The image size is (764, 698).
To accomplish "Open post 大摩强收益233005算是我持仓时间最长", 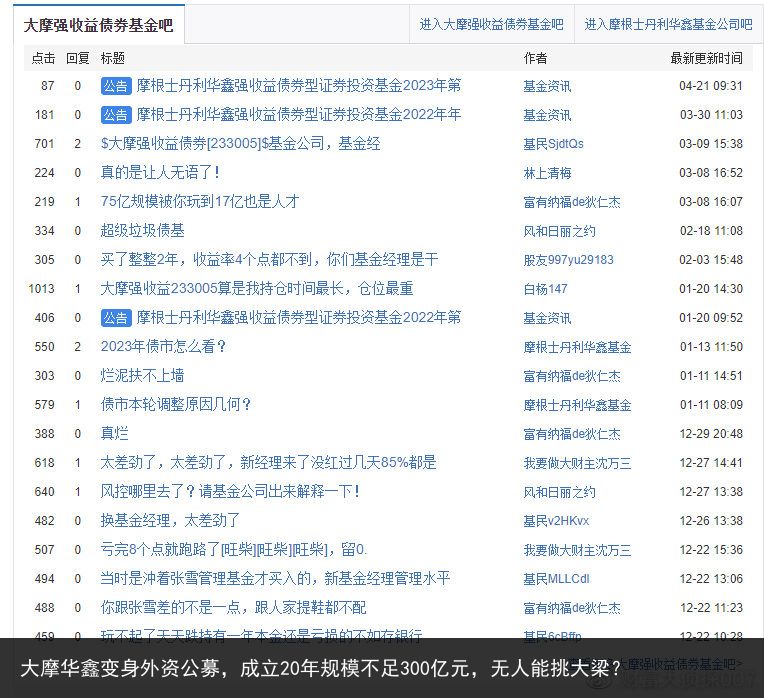I will pos(257,289).
